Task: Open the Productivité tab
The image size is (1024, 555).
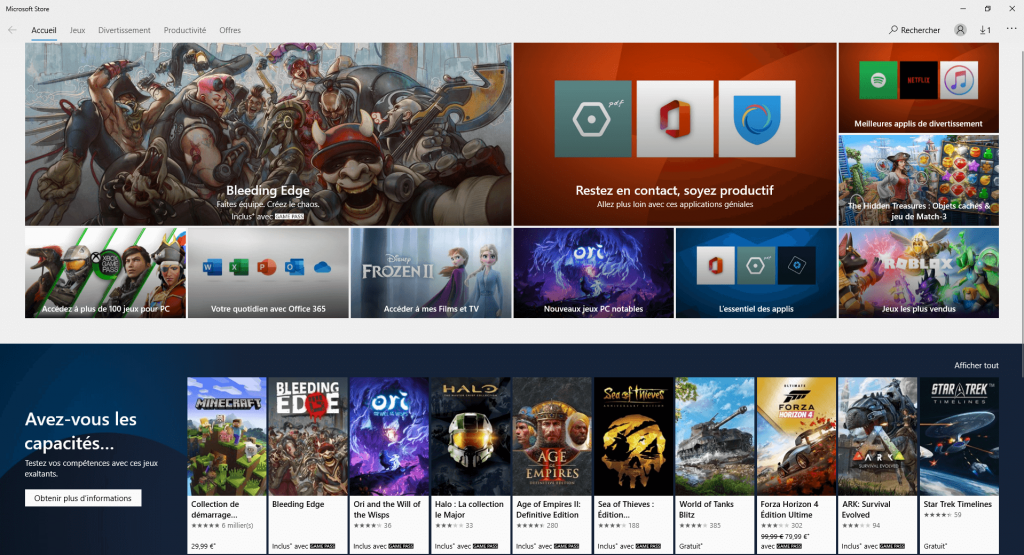Action: [185, 30]
